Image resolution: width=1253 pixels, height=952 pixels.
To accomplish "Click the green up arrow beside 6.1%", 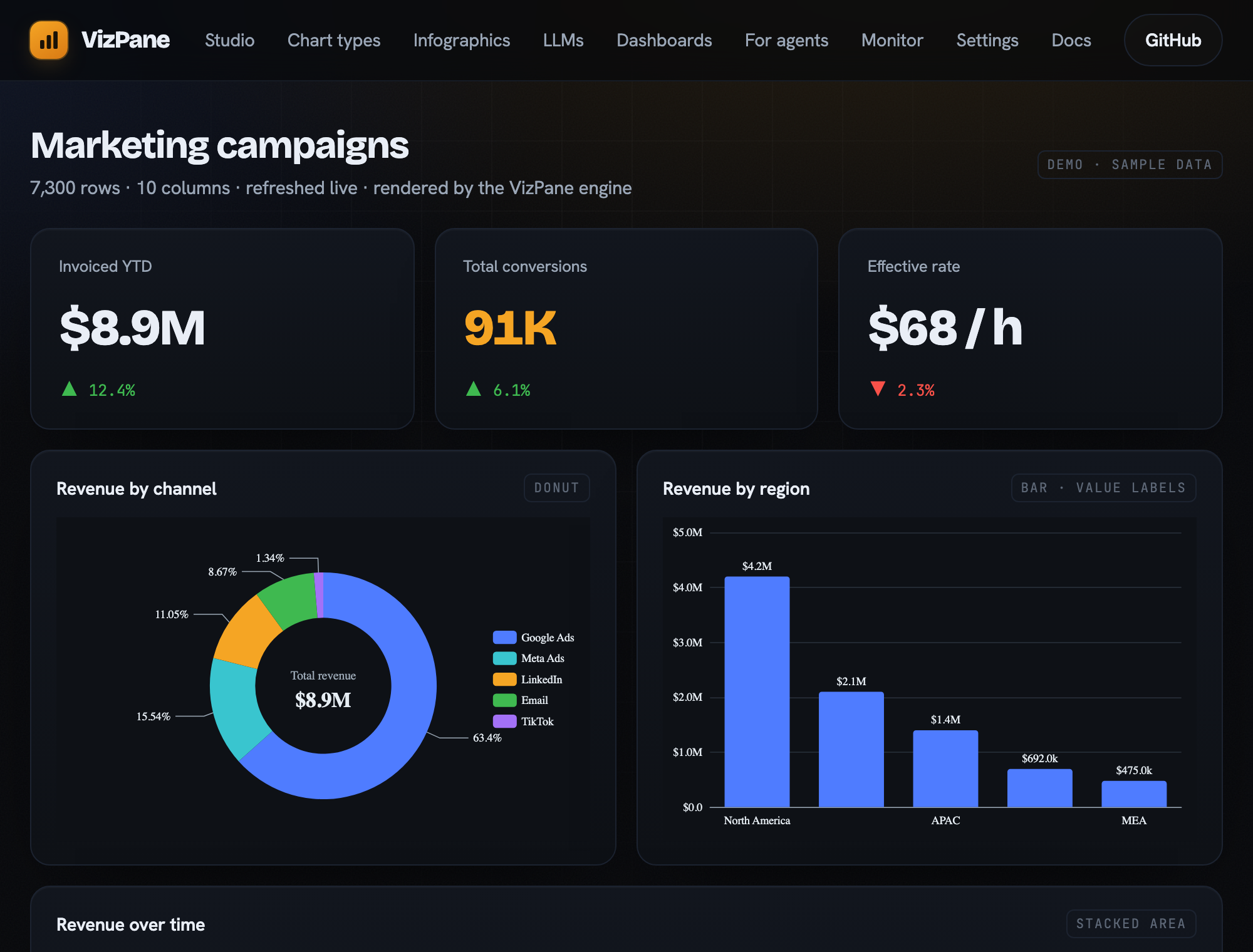I will [474, 389].
